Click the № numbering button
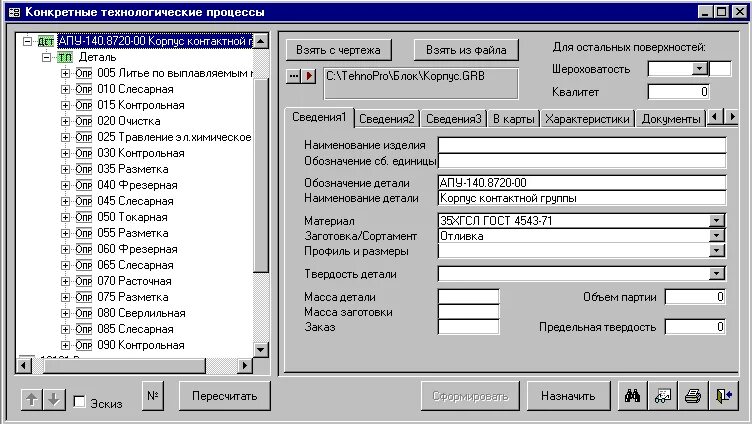 pos(153,396)
